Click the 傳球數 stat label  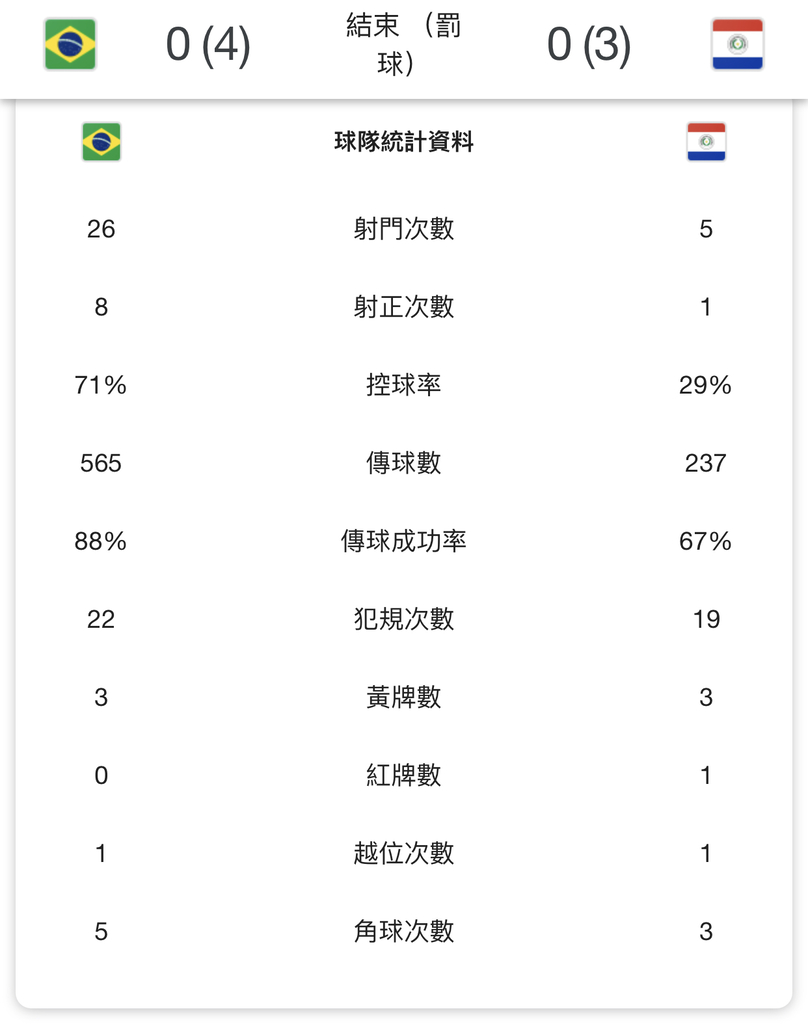pyautogui.click(x=404, y=463)
